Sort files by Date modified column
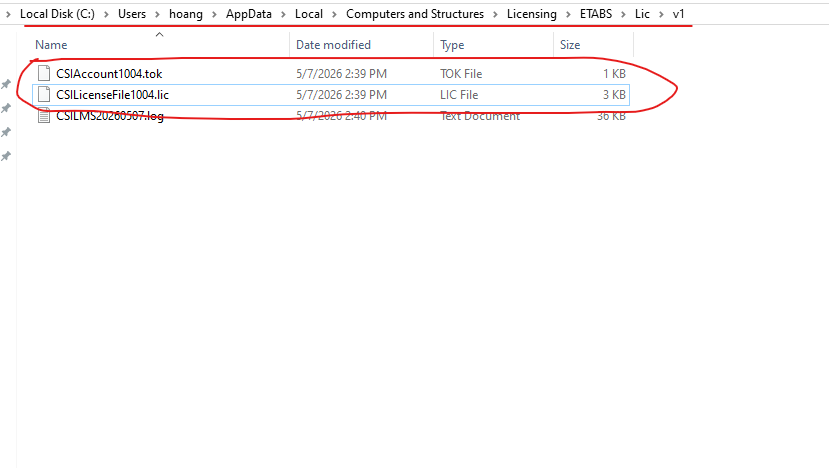The width and height of the screenshot is (829, 468). click(333, 45)
